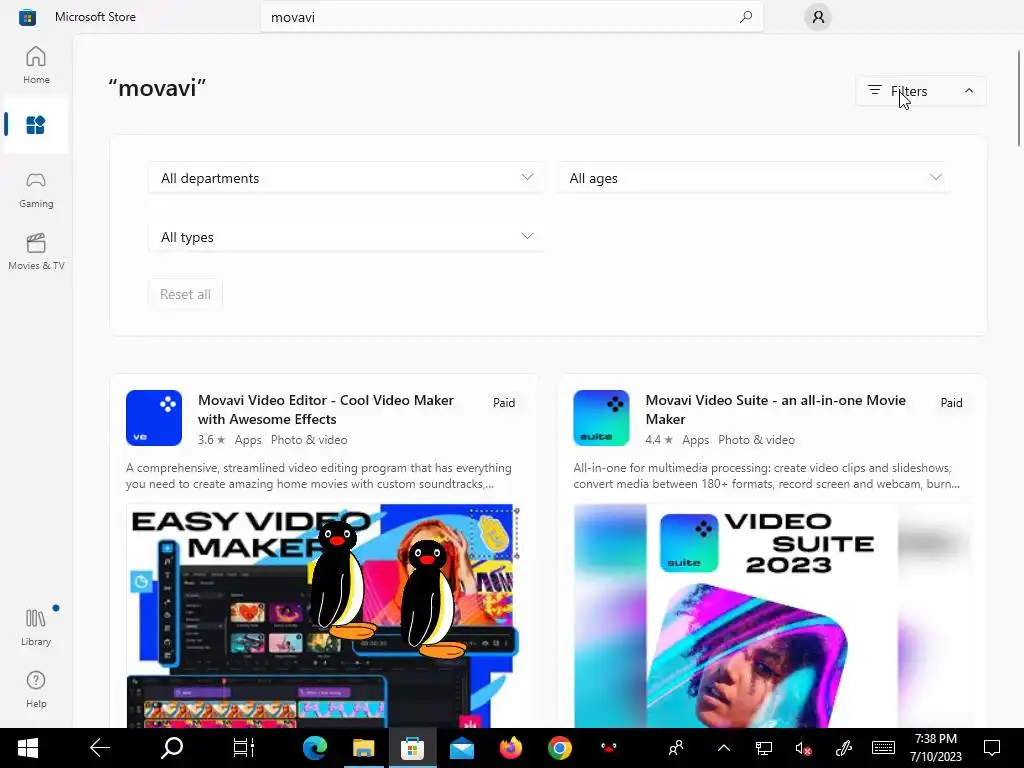Click the Movavi Video Editor app icon
The height and width of the screenshot is (768, 1024).
click(x=154, y=418)
